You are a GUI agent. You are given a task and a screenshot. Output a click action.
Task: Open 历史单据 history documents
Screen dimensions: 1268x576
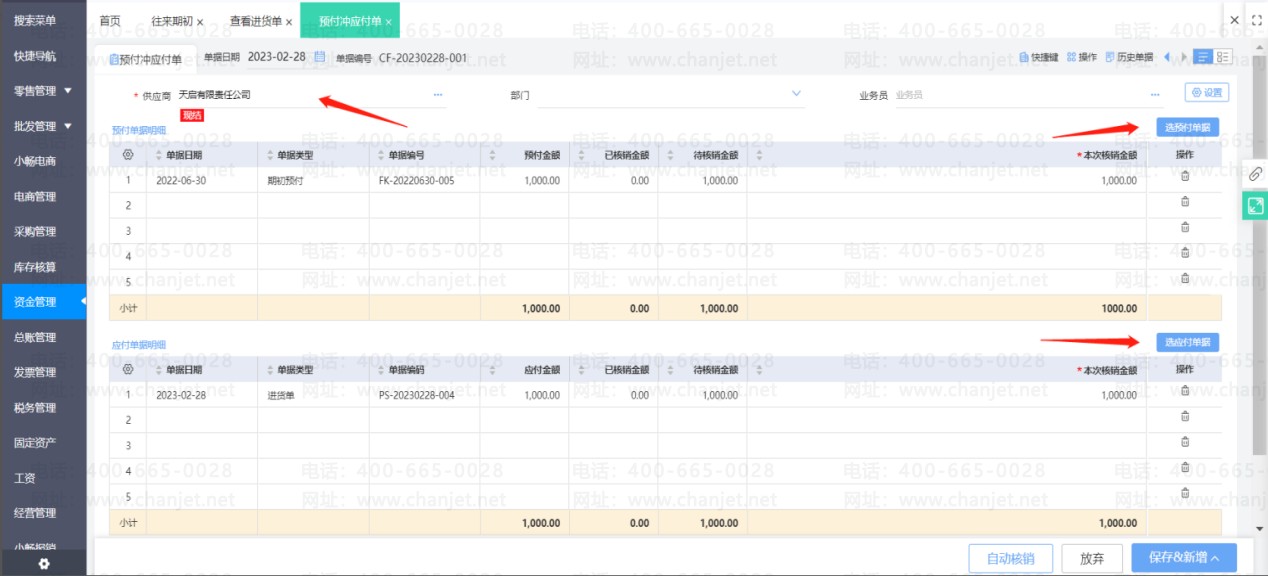pyautogui.click(x=1129, y=58)
